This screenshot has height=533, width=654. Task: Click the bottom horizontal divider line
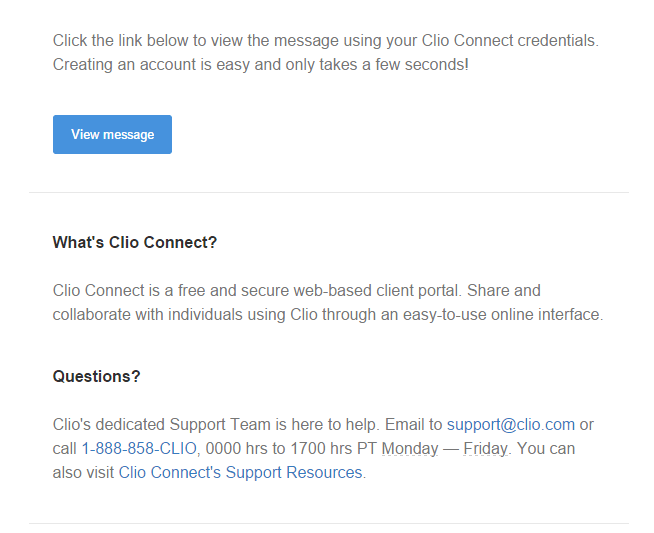(328, 523)
